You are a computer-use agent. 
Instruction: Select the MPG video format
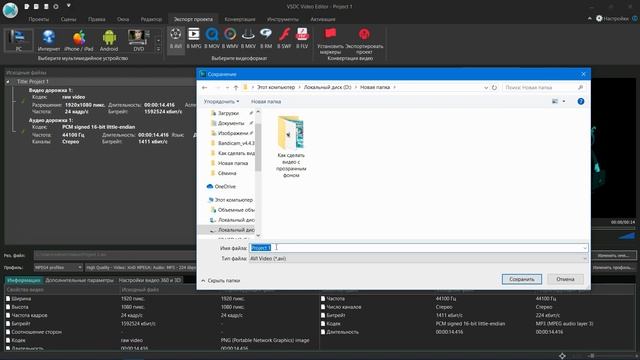click(x=194, y=39)
